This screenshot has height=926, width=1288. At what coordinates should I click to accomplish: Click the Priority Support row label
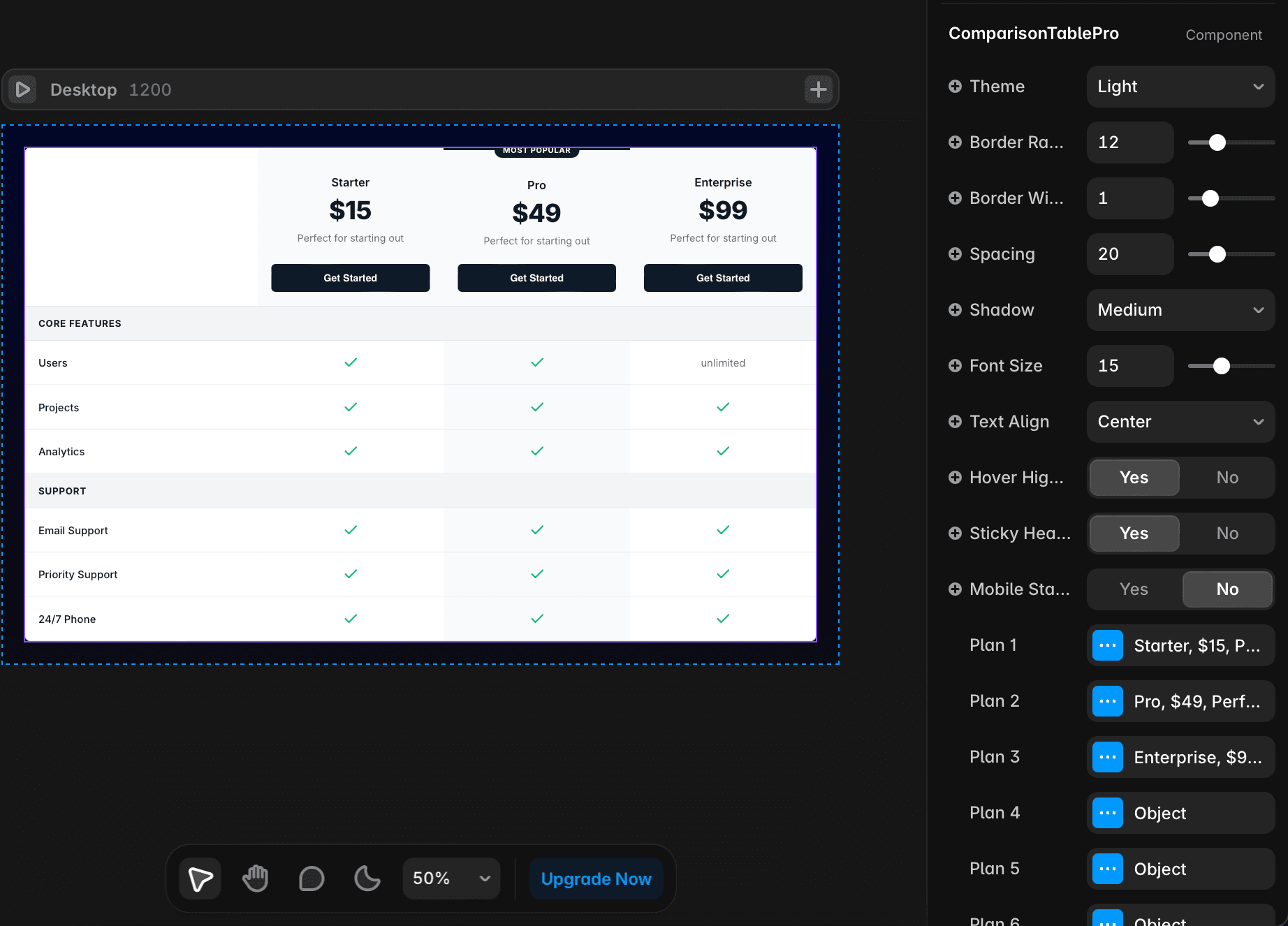(x=78, y=574)
